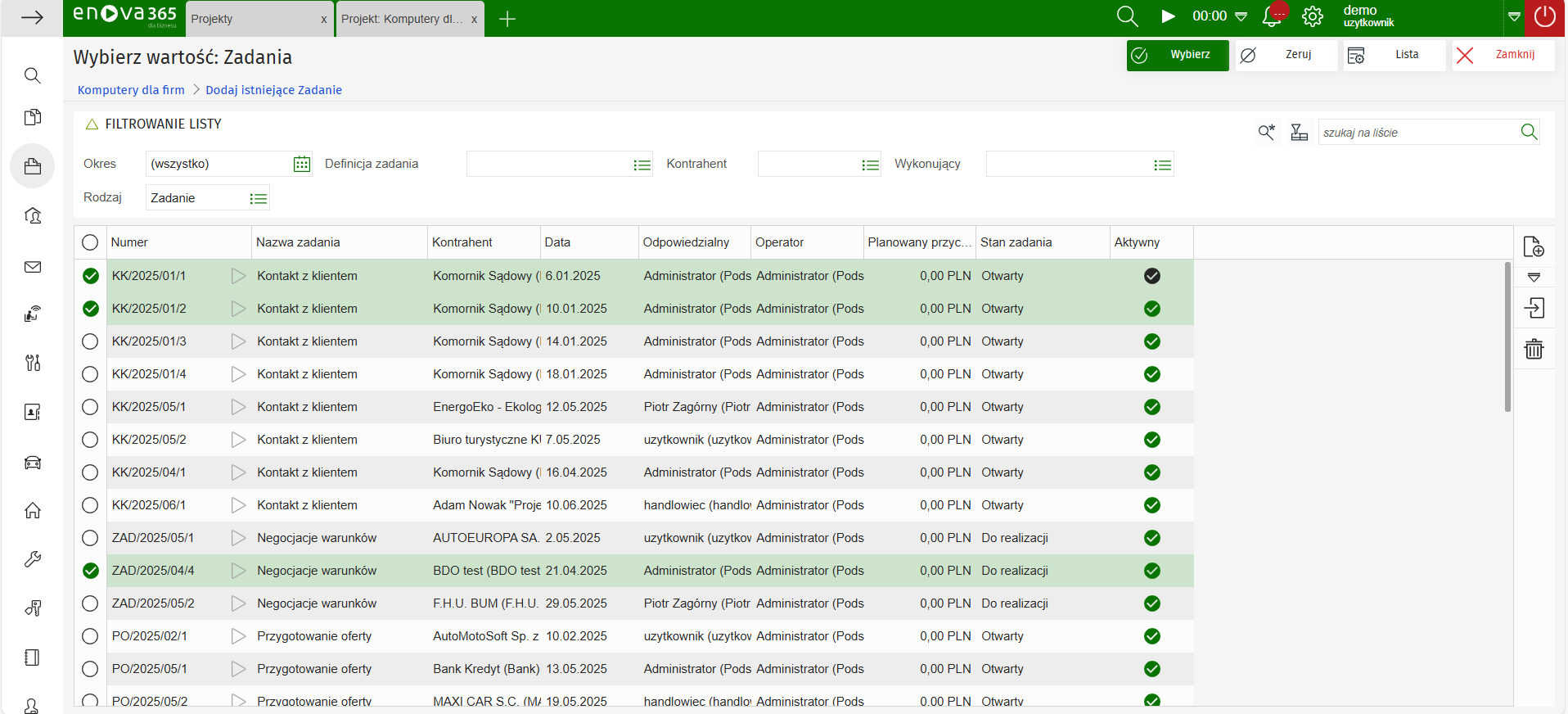Click the trash delete icon on right
This screenshot has height=714, width=1568.
click(x=1534, y=350)
